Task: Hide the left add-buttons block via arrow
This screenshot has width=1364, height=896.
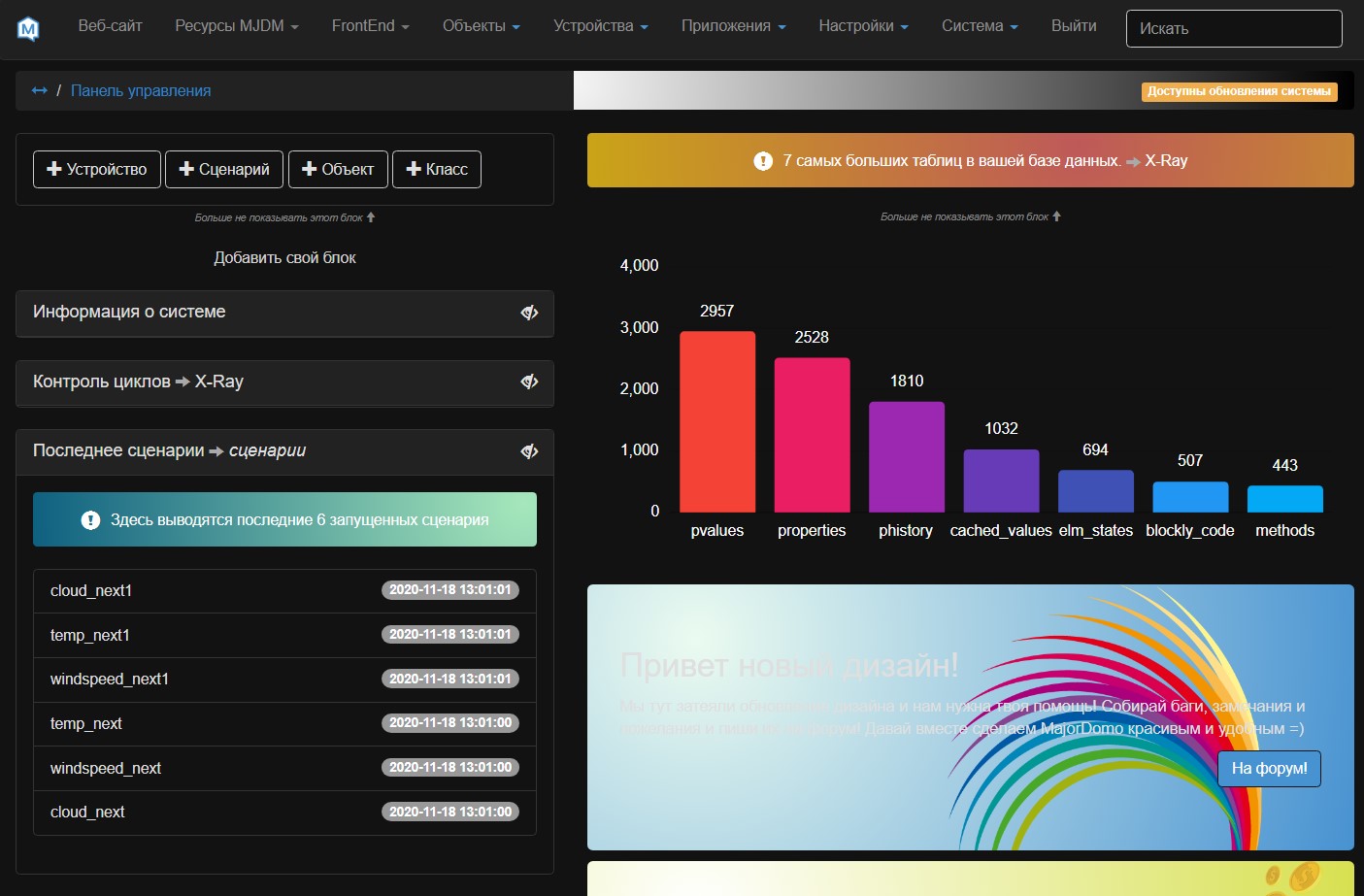Action: pos(371,217)
